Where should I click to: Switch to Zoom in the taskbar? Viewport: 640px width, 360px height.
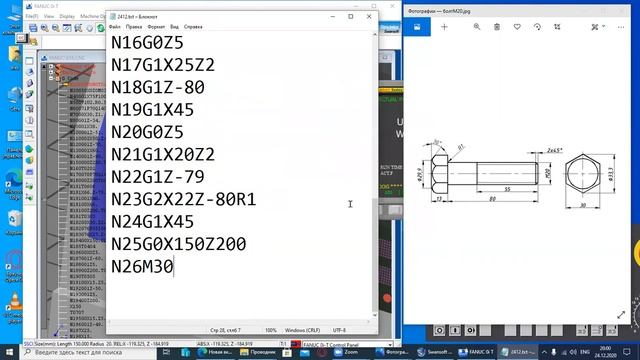tap(347, 352)
